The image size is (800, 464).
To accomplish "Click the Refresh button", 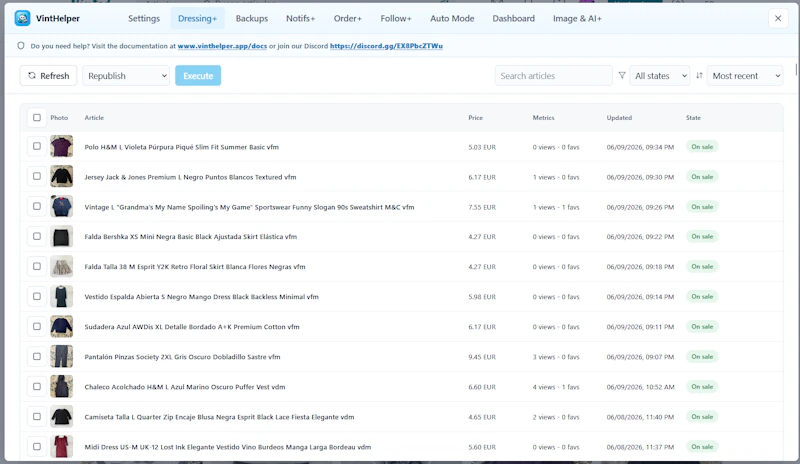I will (48, 76).
